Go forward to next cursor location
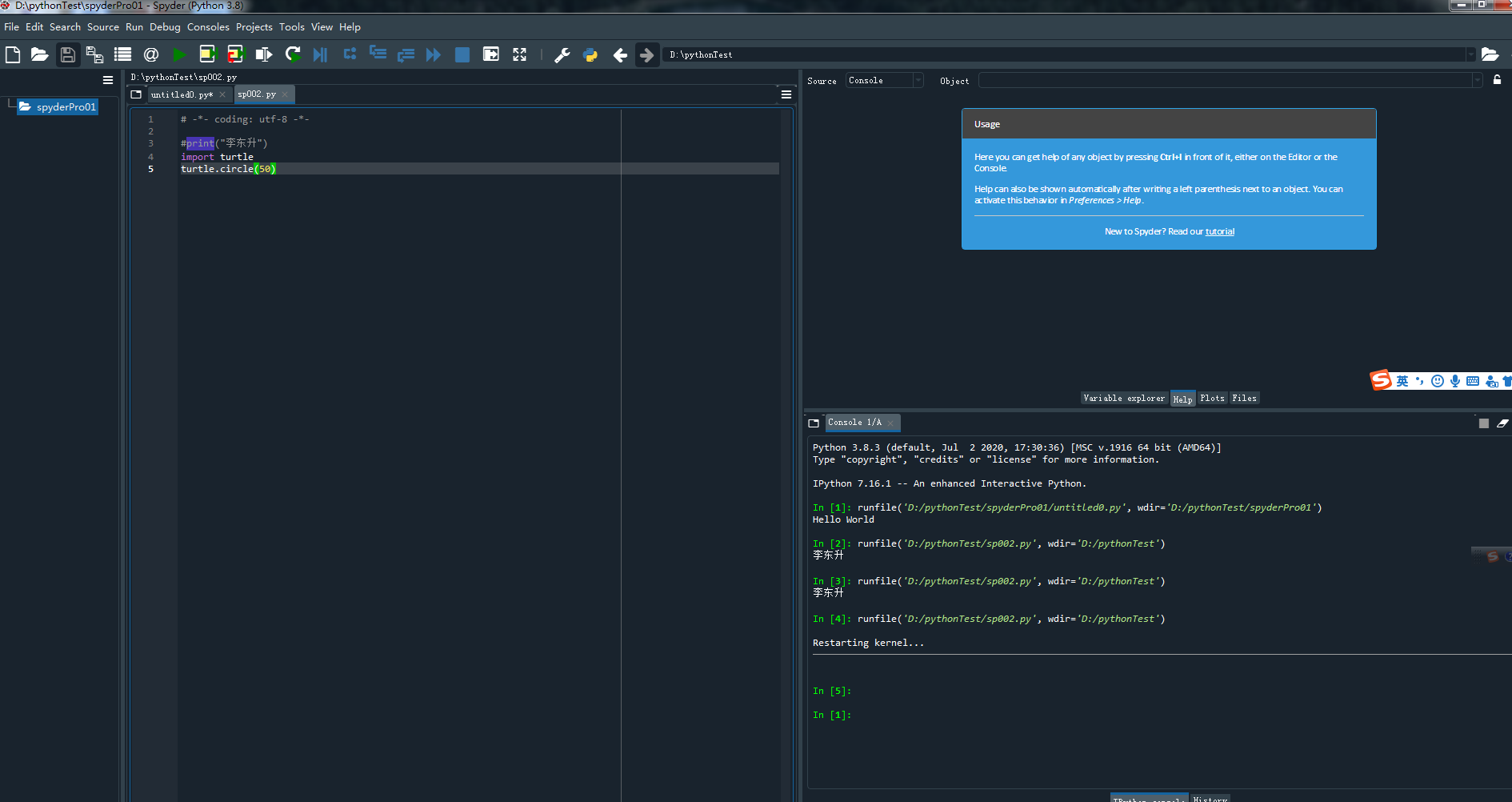The image size is (1512, 802). tap(647, 54)
